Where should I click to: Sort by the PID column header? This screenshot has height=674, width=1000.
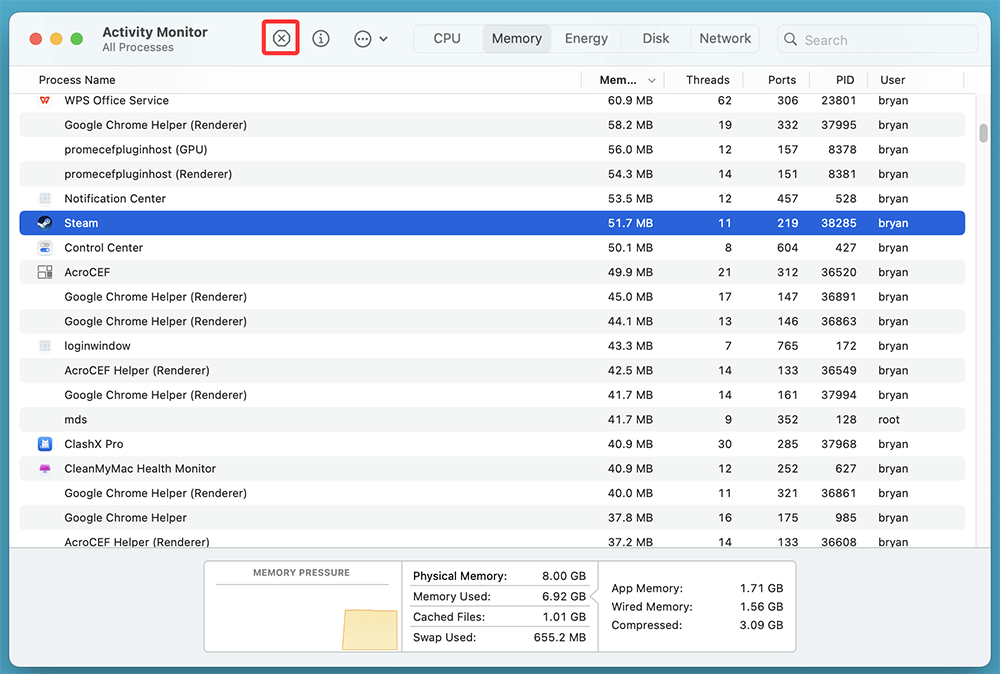845,80
